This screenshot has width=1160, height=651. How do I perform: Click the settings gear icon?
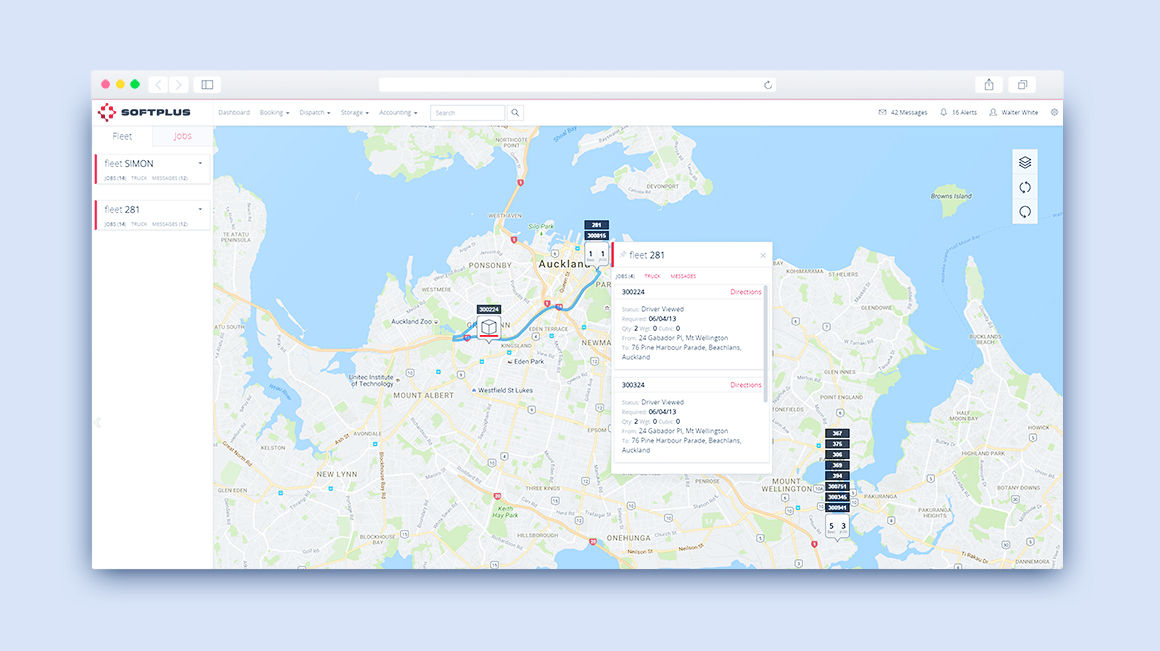click(1053, 112)
